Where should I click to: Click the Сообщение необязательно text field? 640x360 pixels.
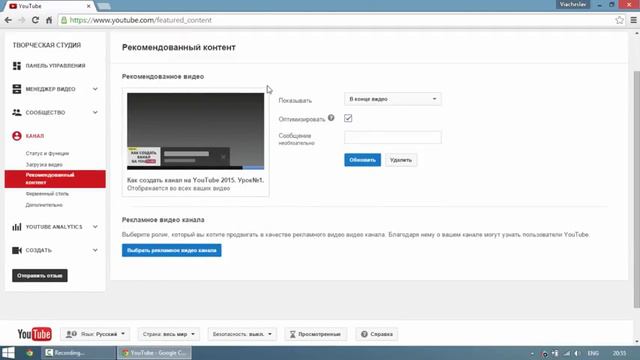coord(393,137)
